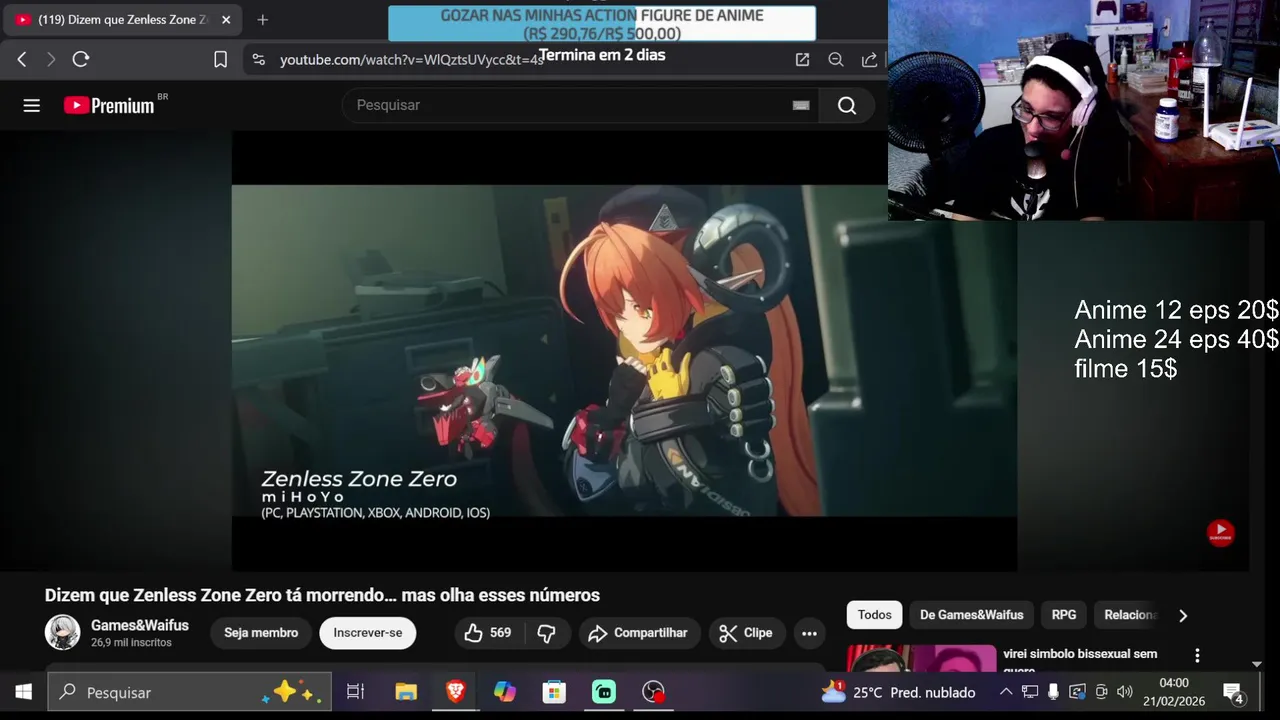Dislike the video with thumbs down

[x=546, y=633]
